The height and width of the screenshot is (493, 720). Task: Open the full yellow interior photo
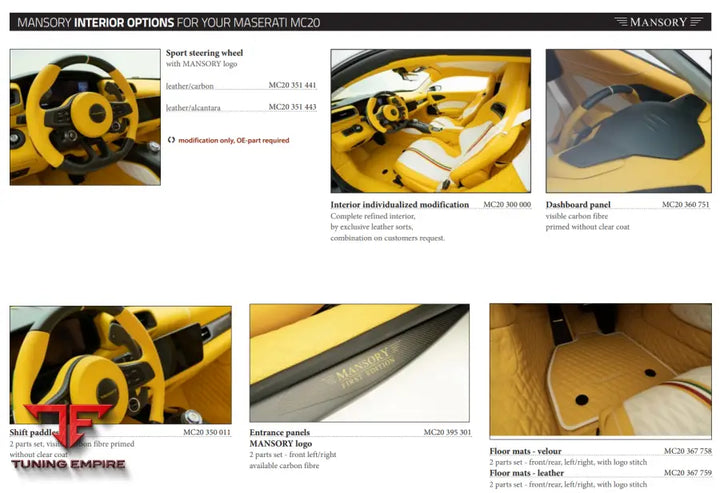point(431,121)
